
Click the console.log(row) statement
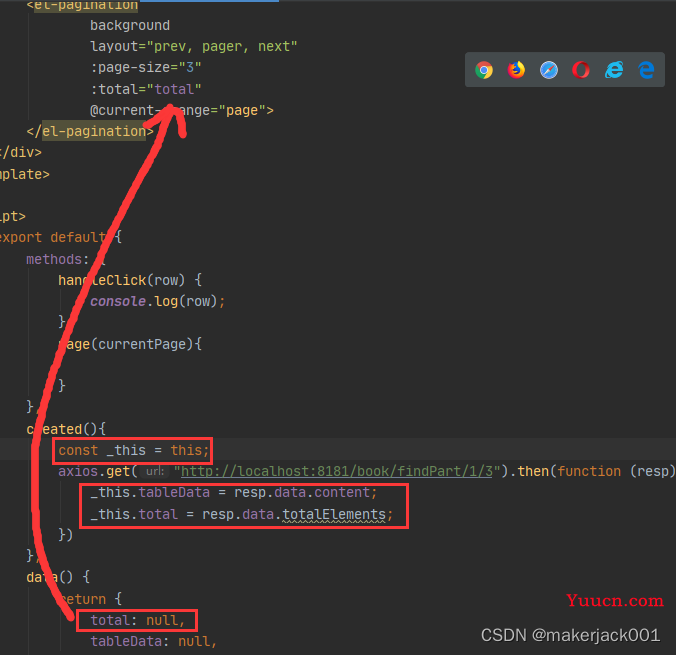[157, 301]
